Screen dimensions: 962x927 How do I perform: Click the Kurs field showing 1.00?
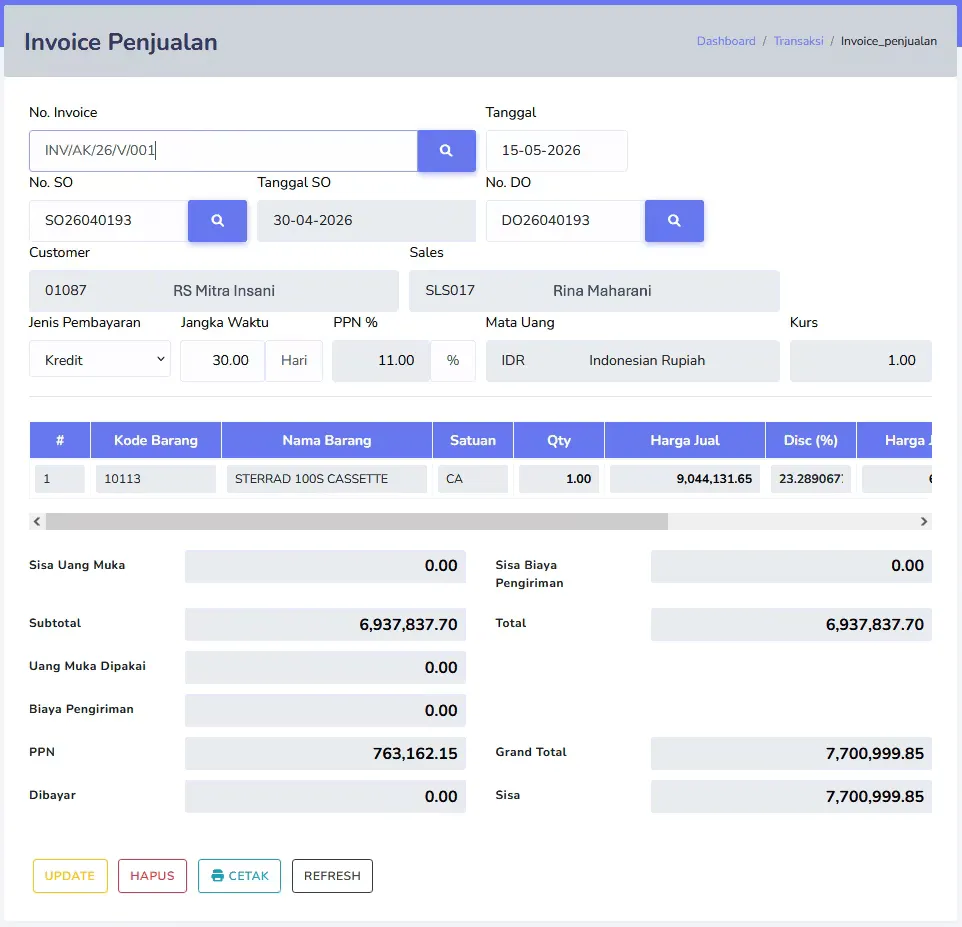[861, 360]
